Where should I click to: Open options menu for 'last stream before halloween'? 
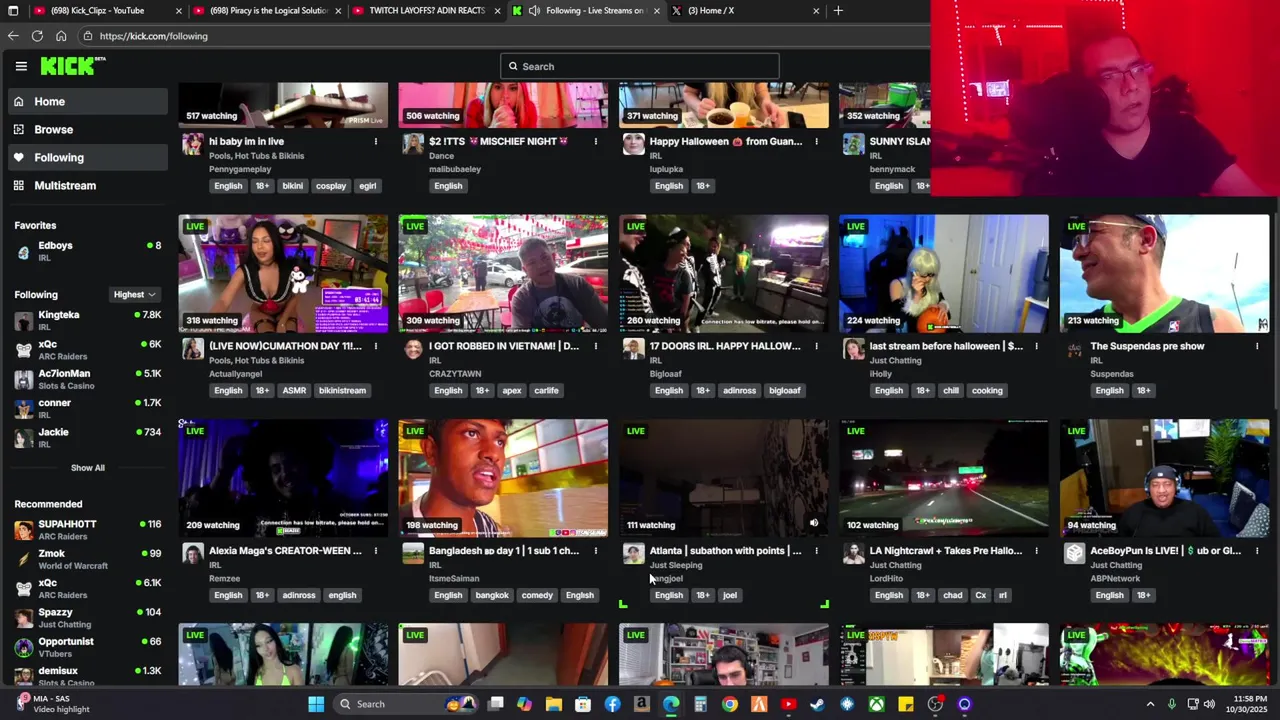click(x=1036, y=346)
